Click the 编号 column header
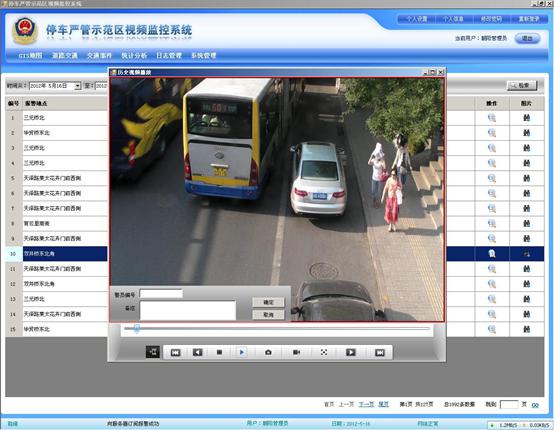This screenshot has width=555, height=430. (13, 103)
